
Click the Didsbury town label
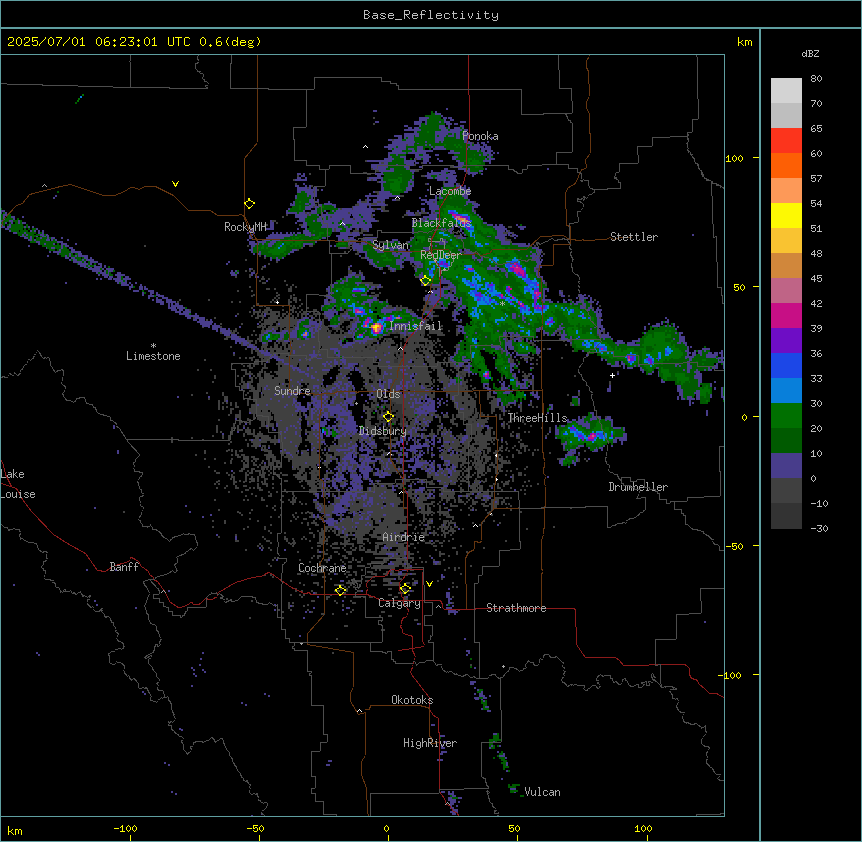(x=383, y=431)
